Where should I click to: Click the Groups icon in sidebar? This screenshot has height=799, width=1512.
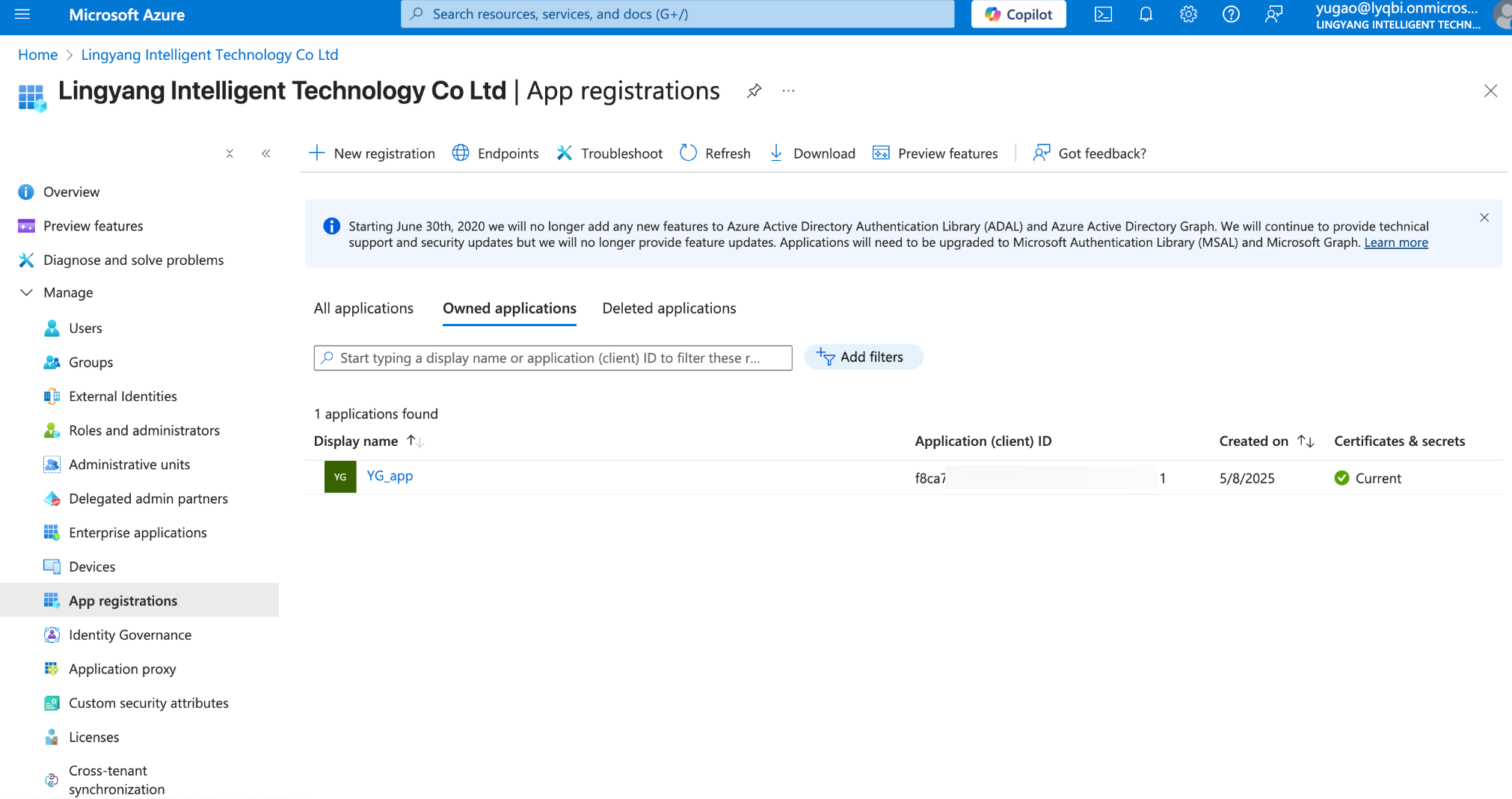[52, 362]
